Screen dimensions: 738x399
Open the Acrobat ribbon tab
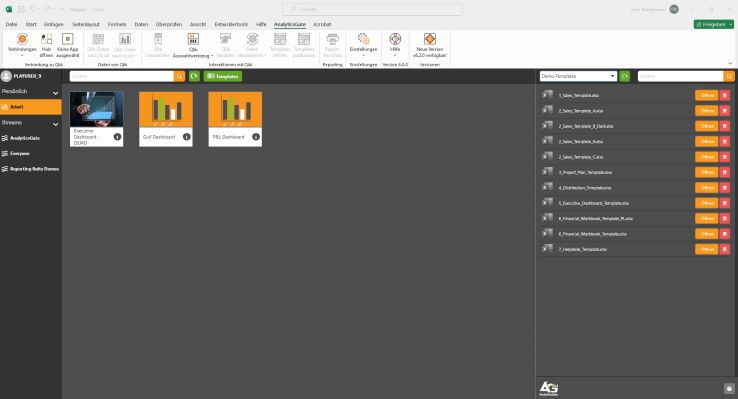(x=322, y=24)
